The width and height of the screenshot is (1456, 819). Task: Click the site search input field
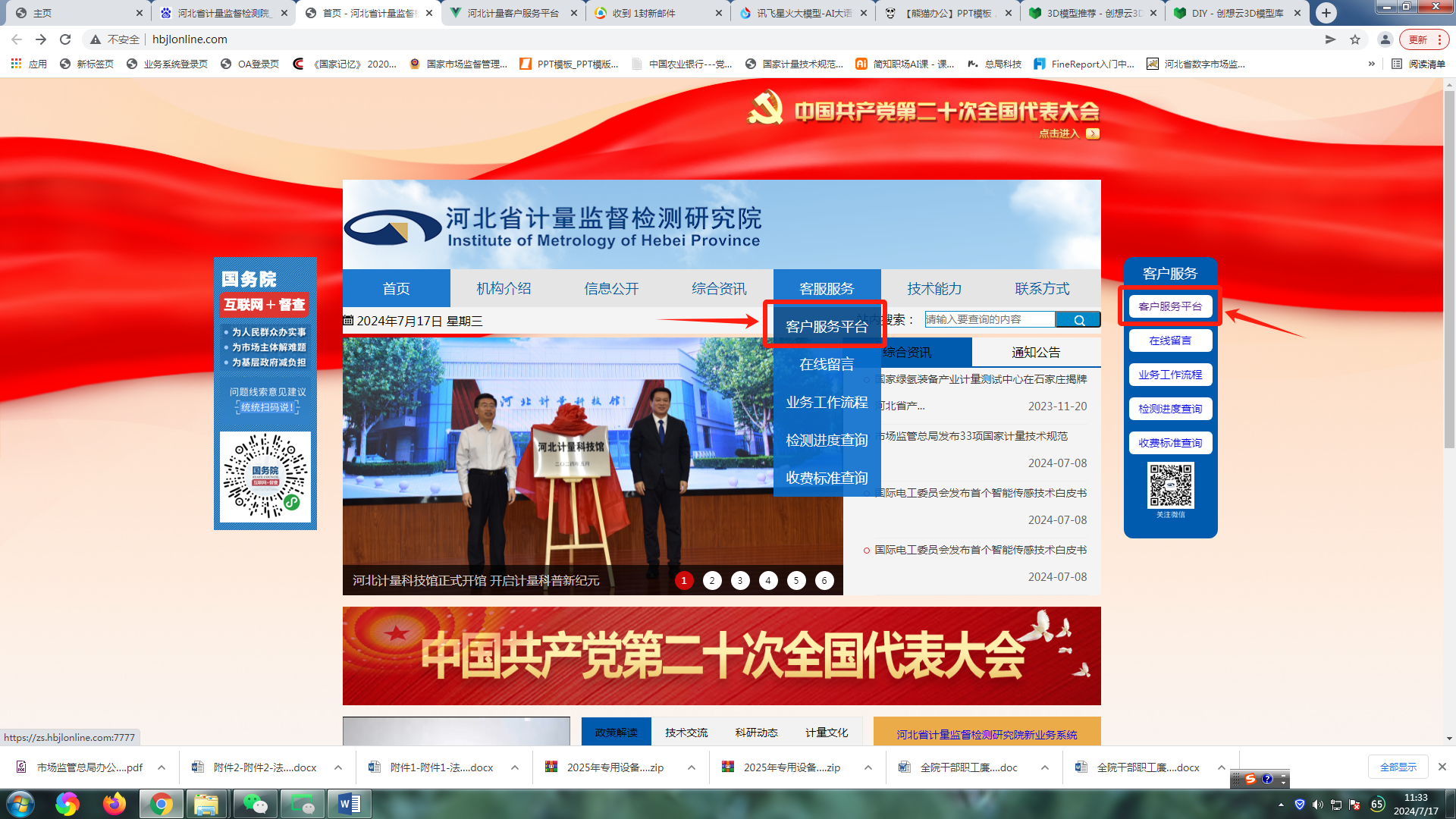click(989, 320)
